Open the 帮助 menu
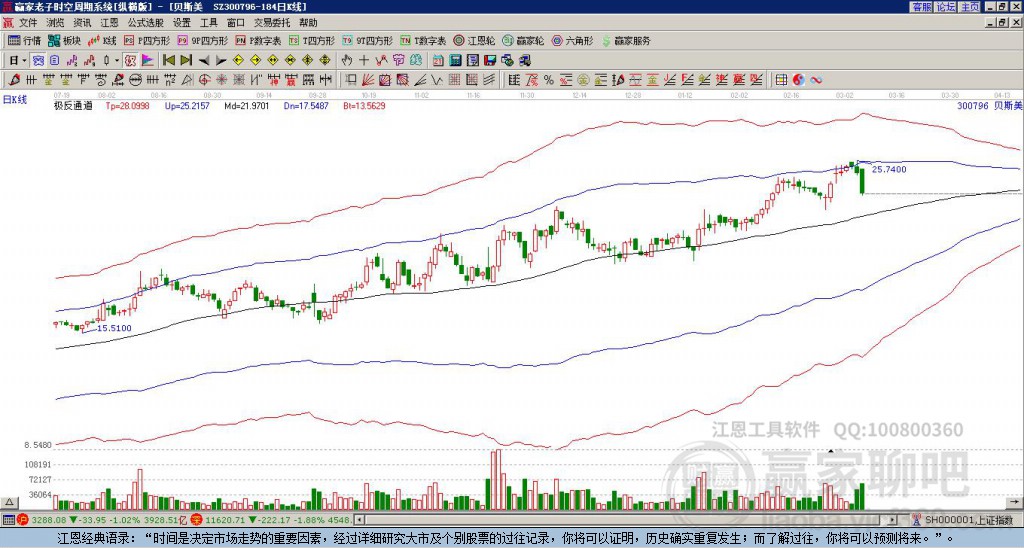Image resolution: width=1024 pixels, height=548 pixels. (308, 23)
